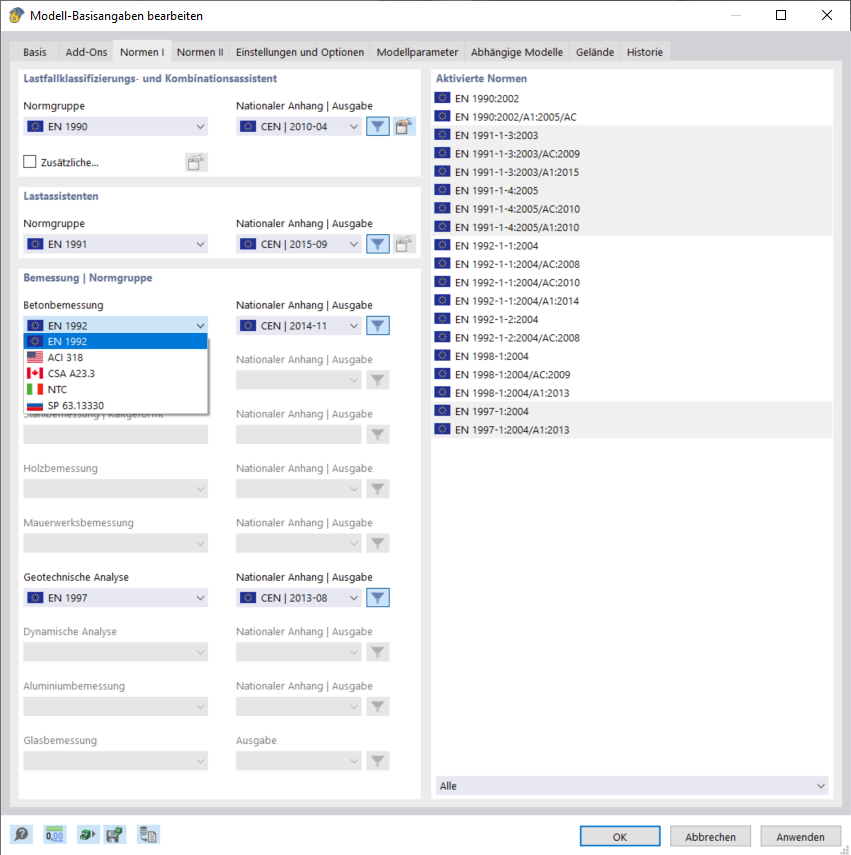Select EN 1997-1:2004/A1:2013 list entry
The image size is (851, 855).
click(x=632, y=430)
